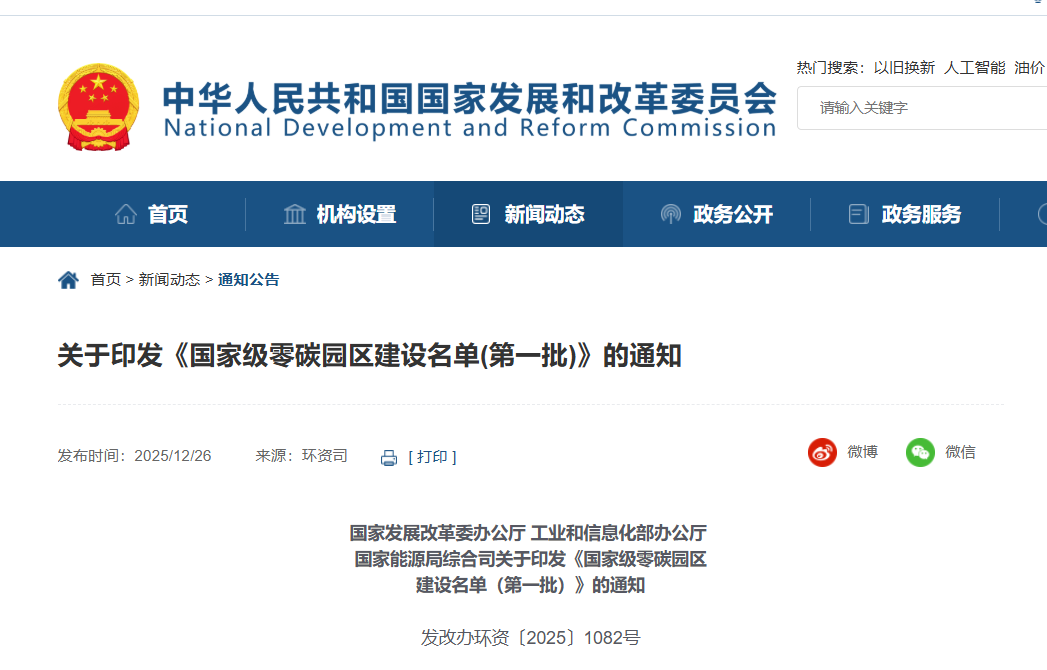
Task: Open the 机构设置 navigation menu
Action: (x=356, y=214)
